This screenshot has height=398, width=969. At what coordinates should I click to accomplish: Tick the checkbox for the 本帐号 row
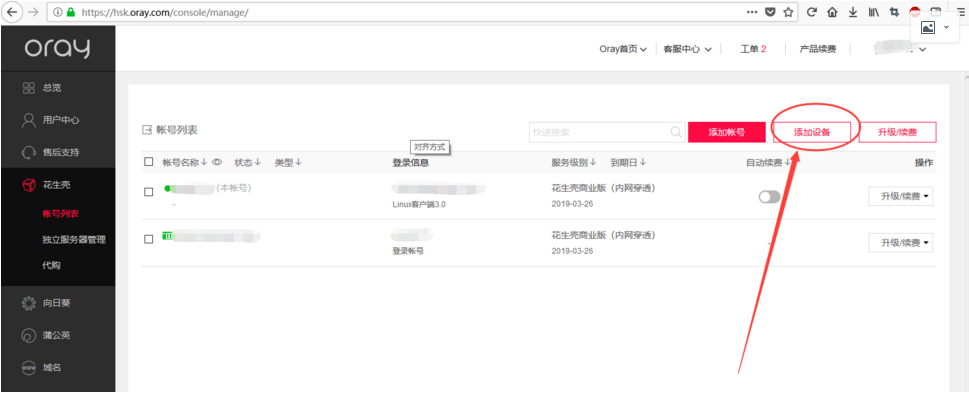pyautogui.click(x=148, y=192)
